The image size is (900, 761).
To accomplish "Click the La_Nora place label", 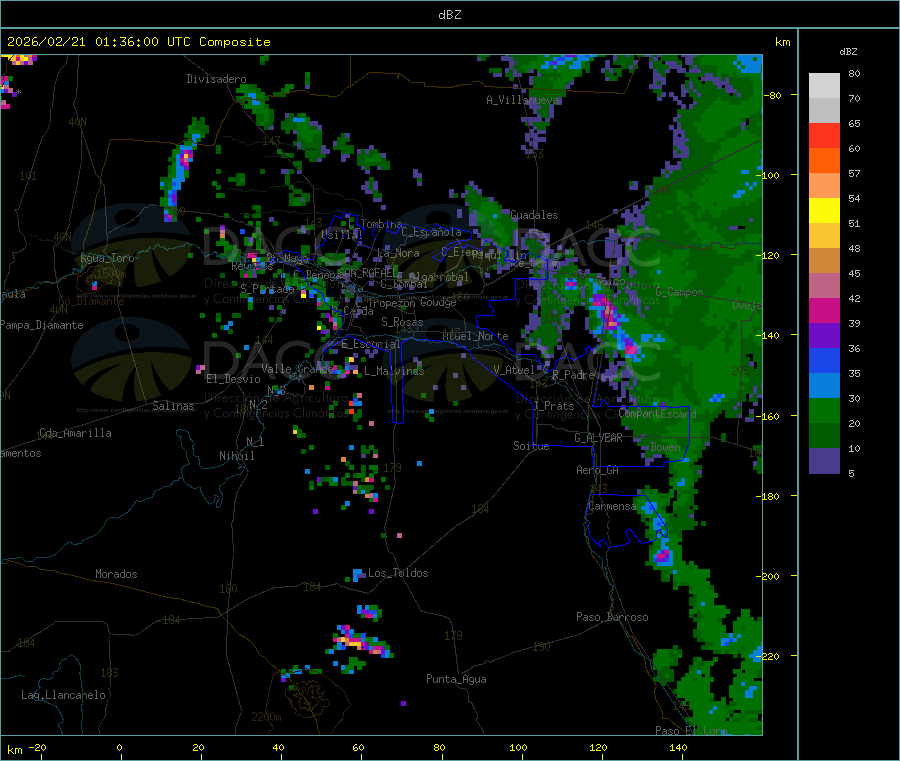I will (x=398, y=253).
